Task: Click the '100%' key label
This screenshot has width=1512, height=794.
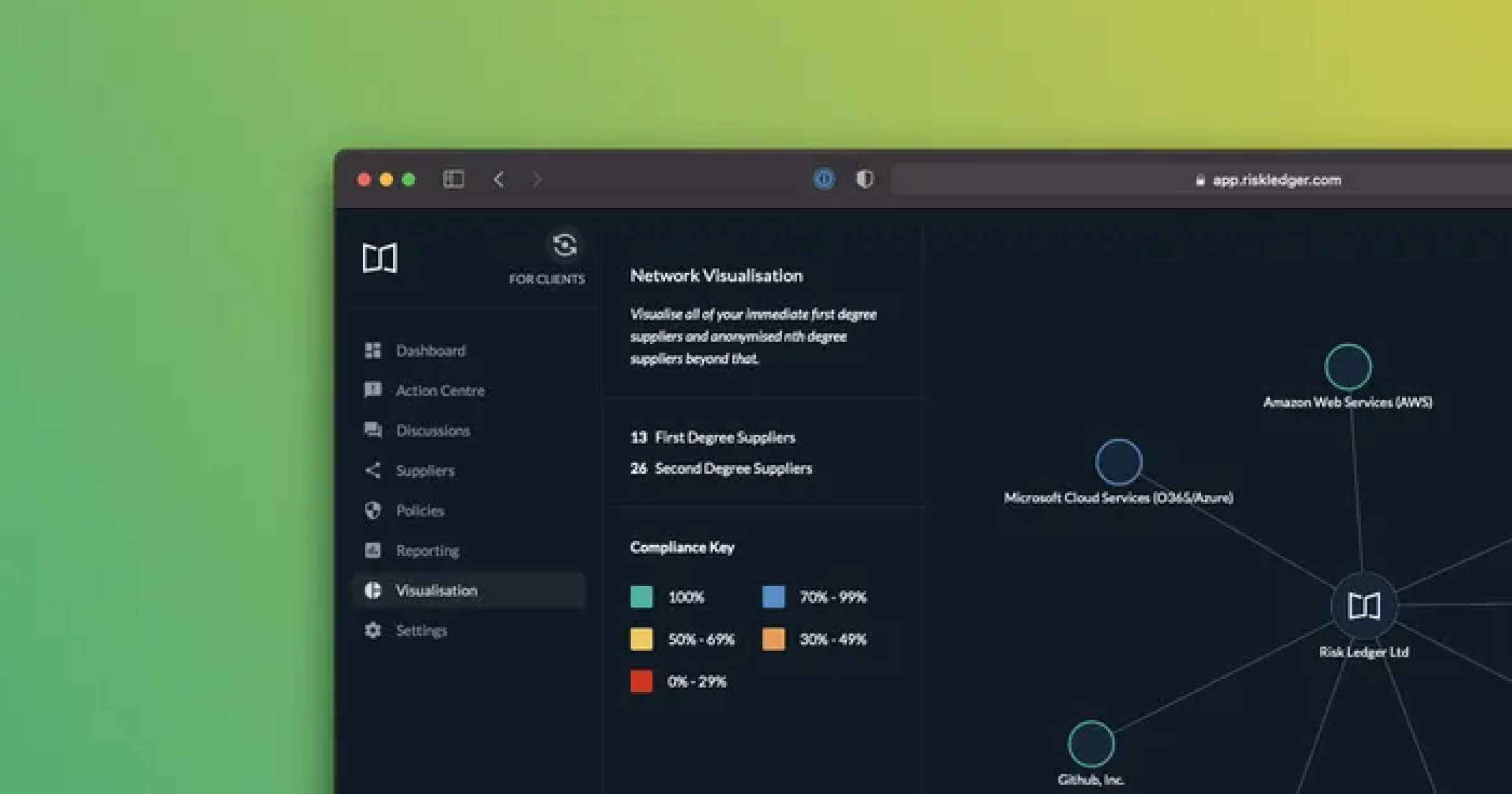Action: coord(686,597)
